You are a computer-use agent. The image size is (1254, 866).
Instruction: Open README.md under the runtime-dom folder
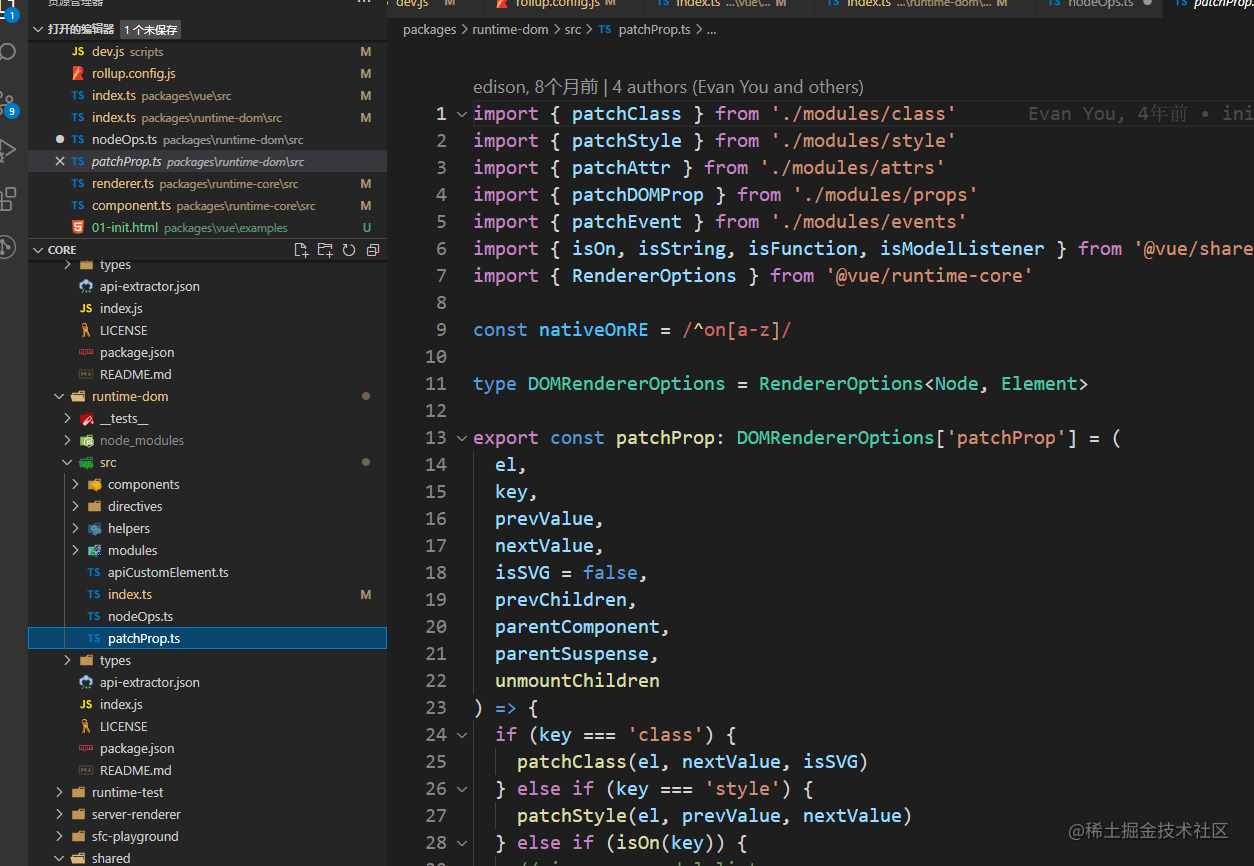(207, 770)
